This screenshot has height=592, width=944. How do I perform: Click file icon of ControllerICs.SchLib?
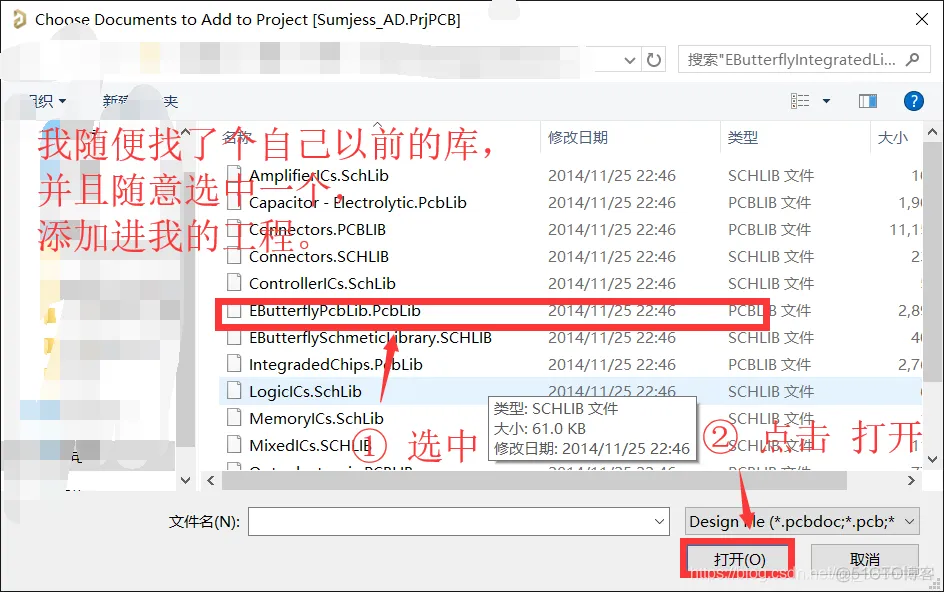point(234,283)
